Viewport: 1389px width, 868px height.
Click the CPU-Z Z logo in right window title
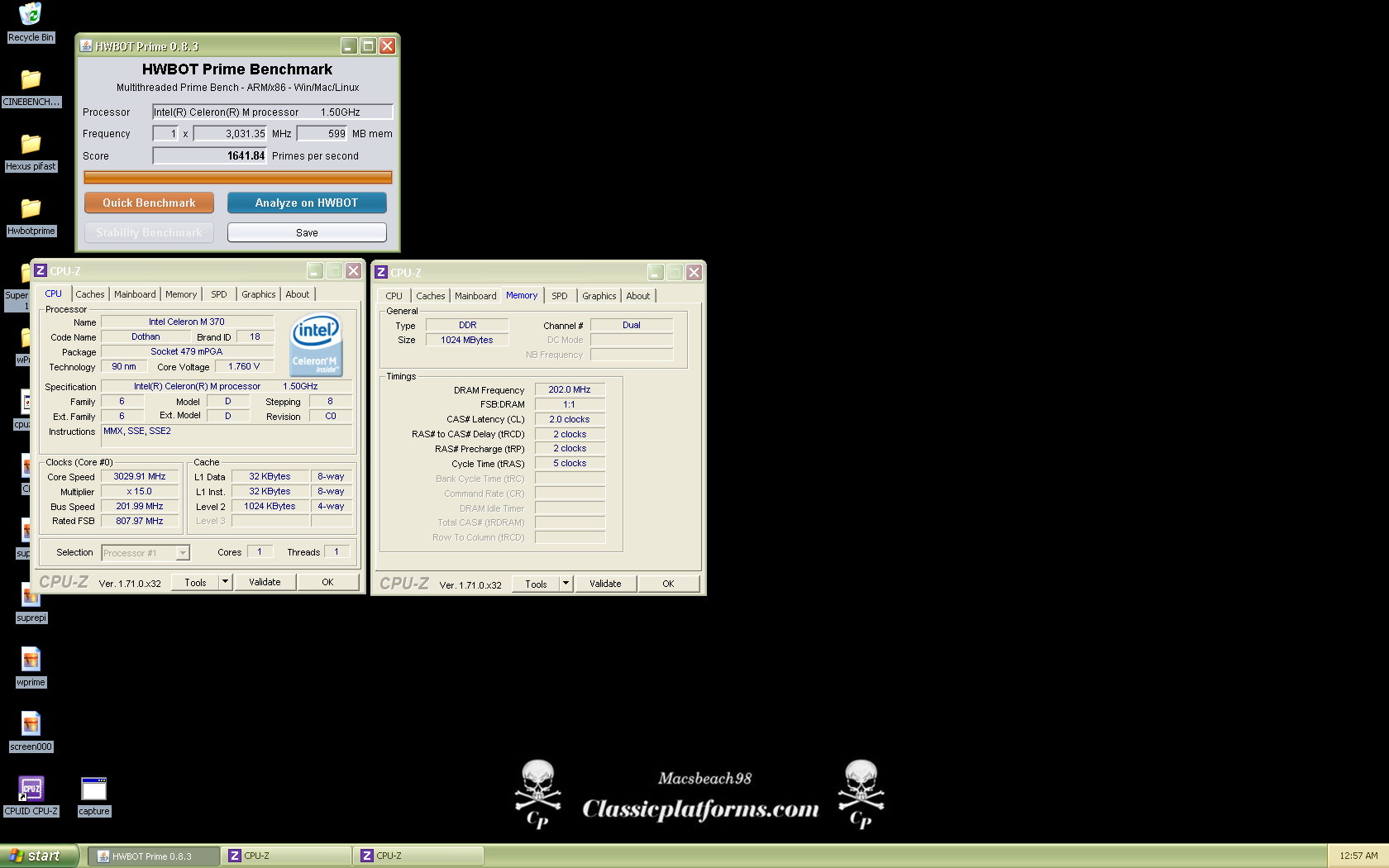381,272
